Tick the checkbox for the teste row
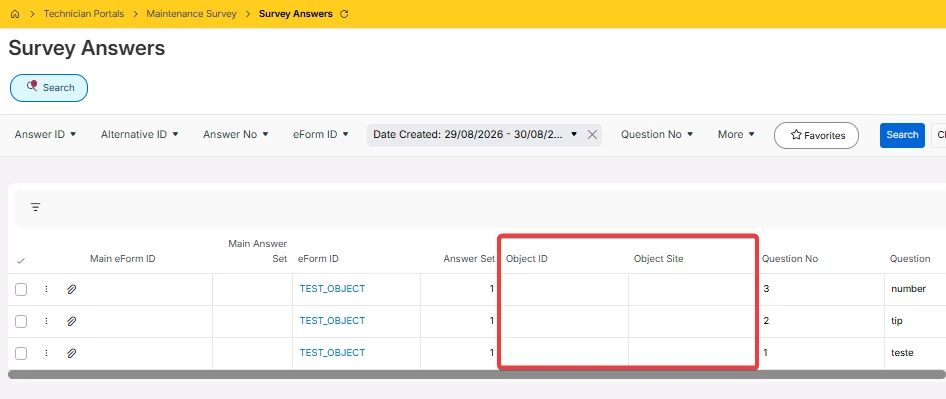Viewport: 946px width, 399px height. coord(21,353)
